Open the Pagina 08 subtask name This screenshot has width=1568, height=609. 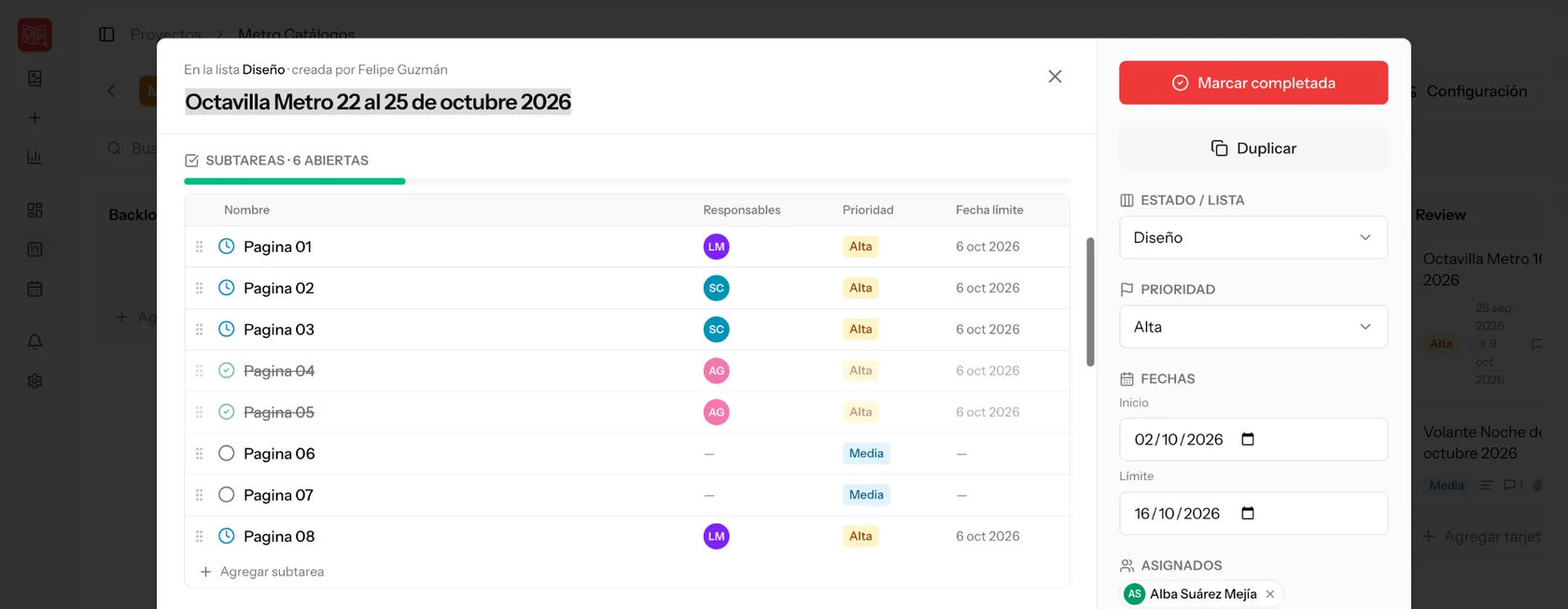279,536
